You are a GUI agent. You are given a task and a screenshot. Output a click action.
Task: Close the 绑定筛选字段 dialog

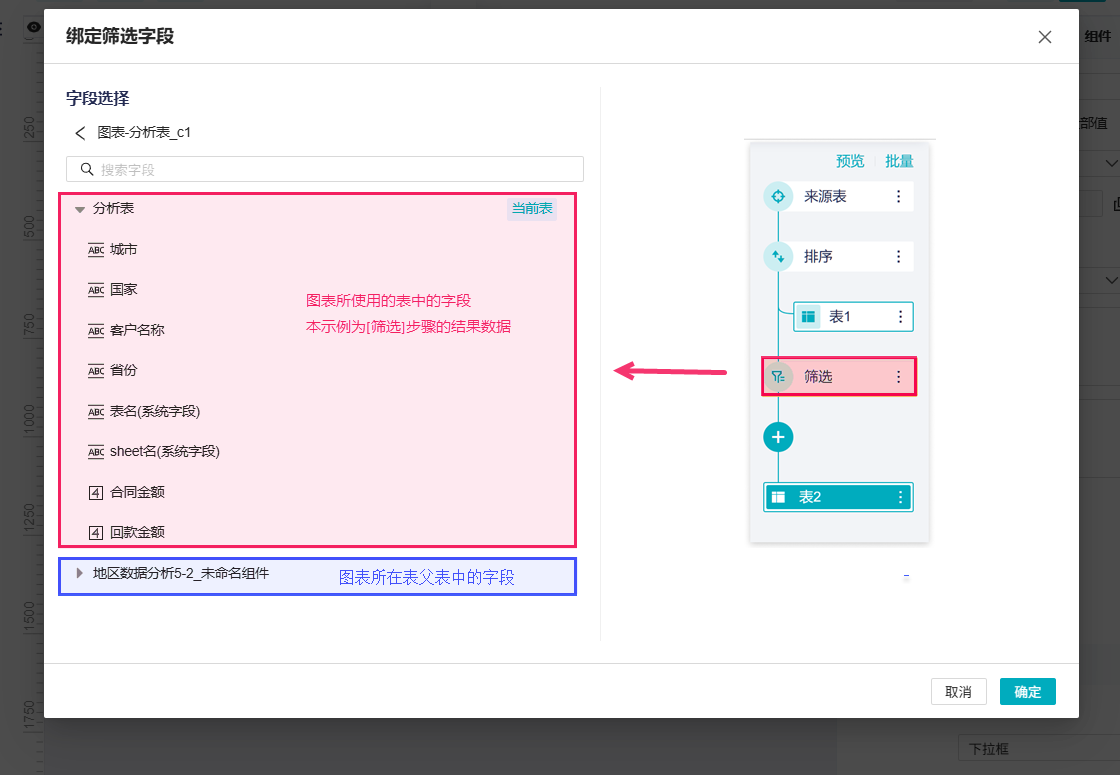point(1044,37)
